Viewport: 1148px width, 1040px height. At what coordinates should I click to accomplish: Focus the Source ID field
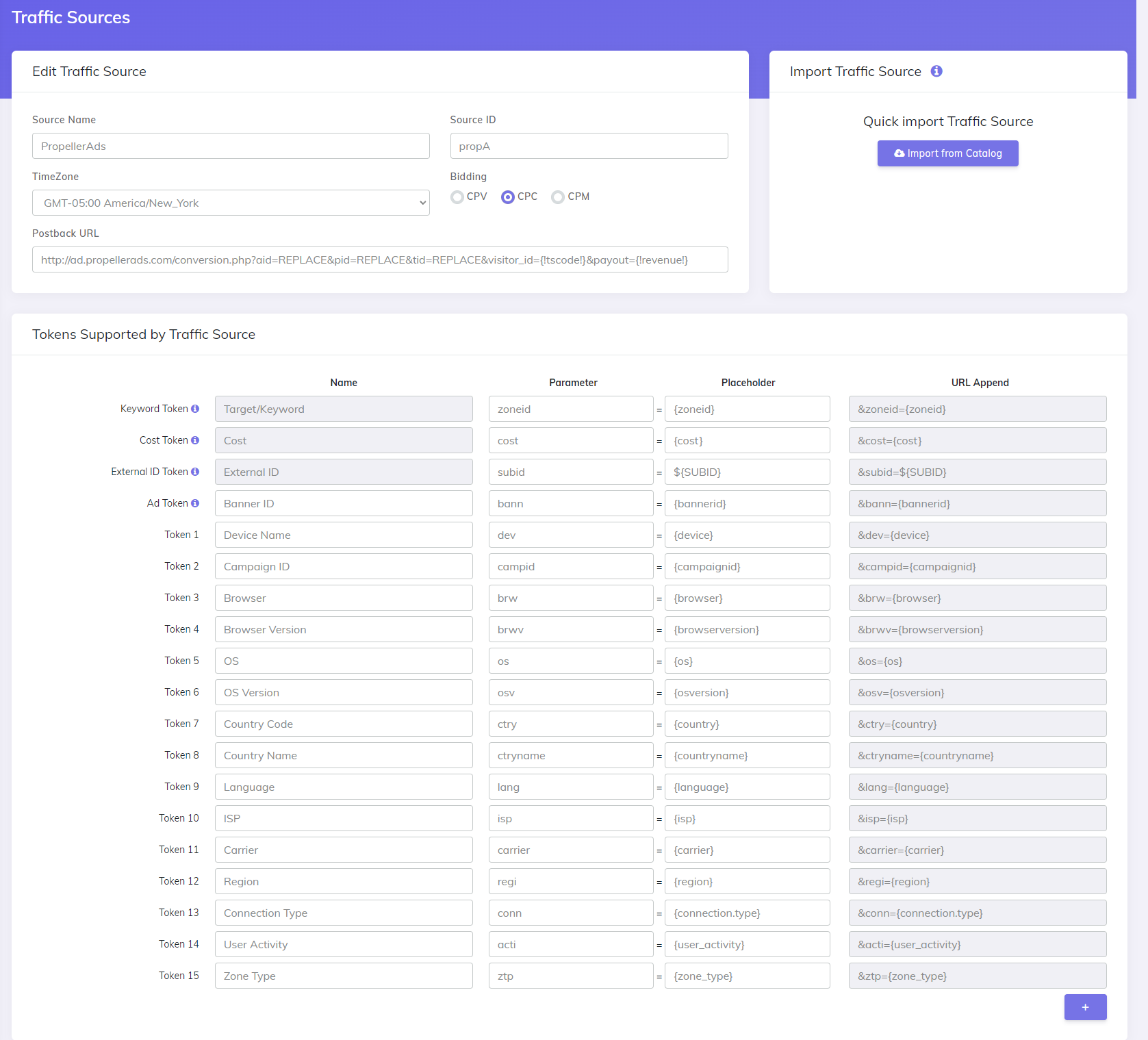click(x=589, y=146)
